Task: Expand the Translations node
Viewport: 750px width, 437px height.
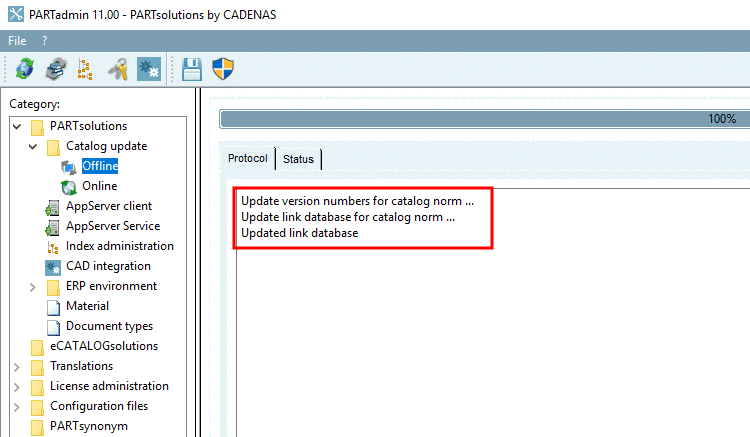Action: point(17,367)
